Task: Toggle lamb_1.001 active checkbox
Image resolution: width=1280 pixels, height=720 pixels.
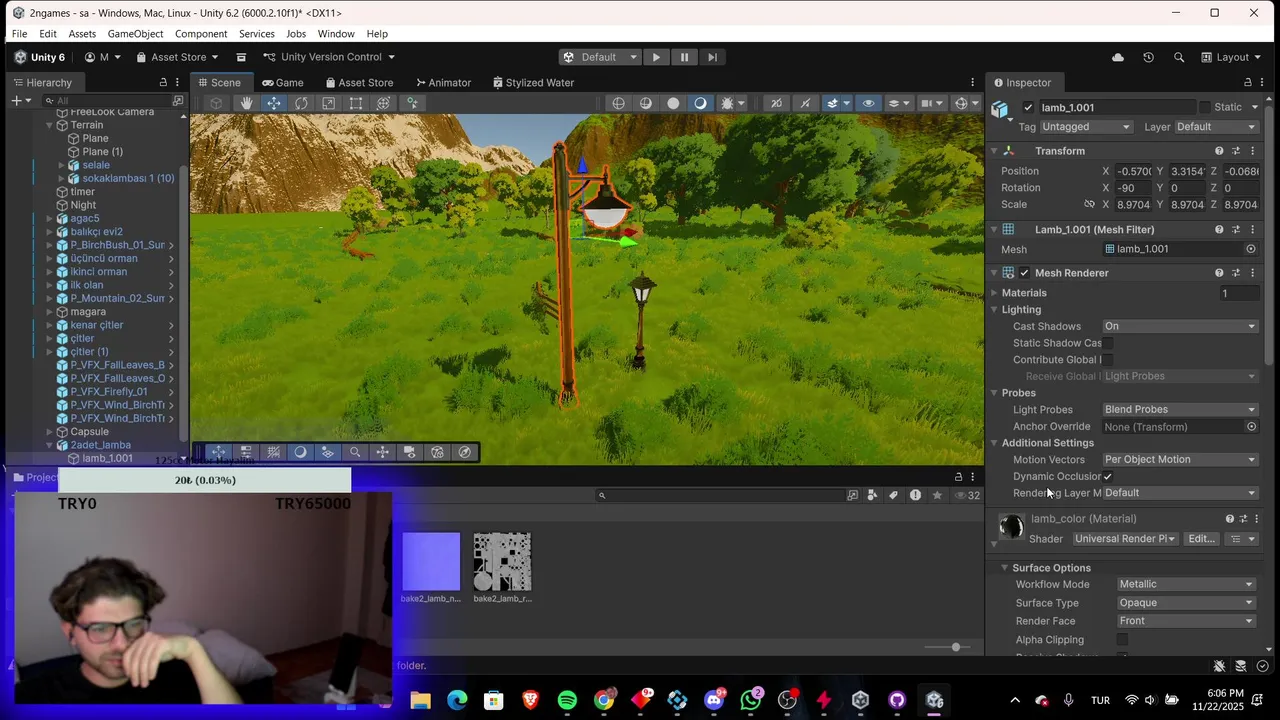Action: point(1028,107)
